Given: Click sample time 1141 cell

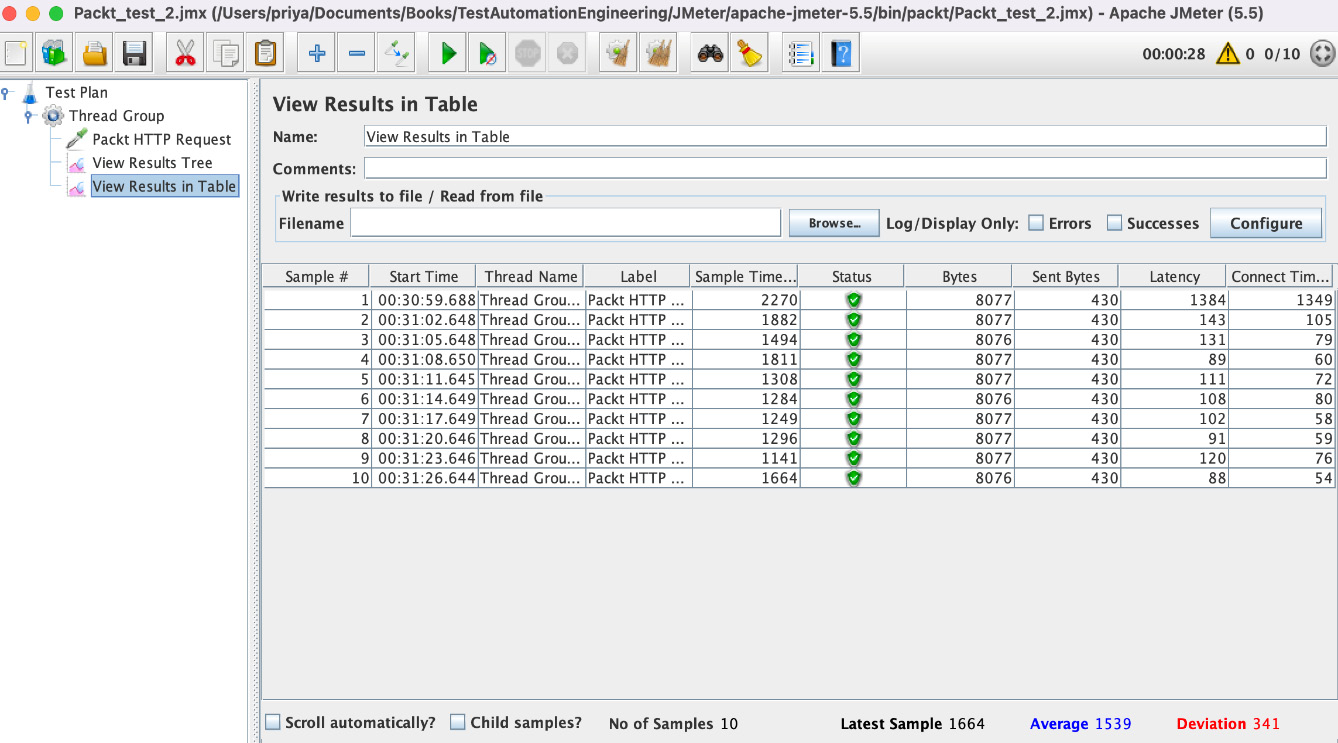Looking at the screenshot, I should pyautogui.click(x=746, y=458).
